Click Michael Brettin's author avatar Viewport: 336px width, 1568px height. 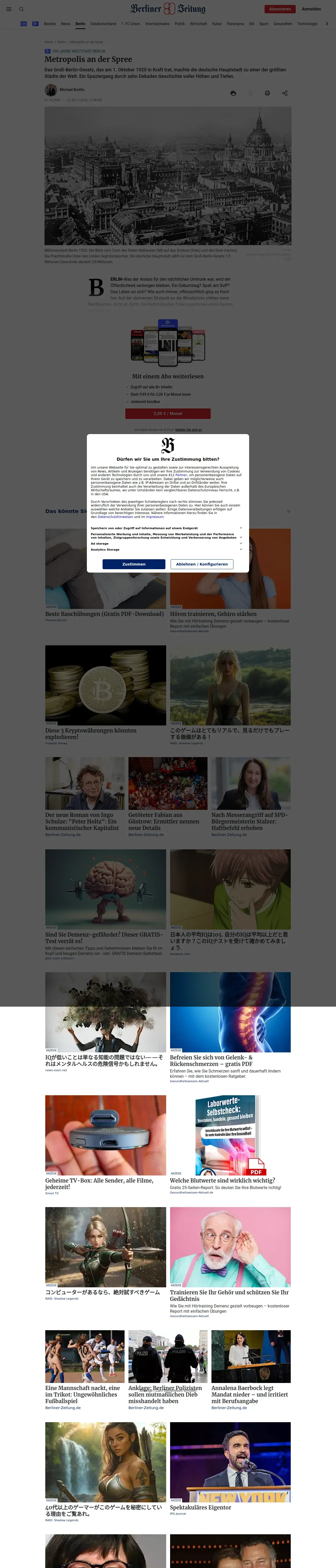(51, 90)
